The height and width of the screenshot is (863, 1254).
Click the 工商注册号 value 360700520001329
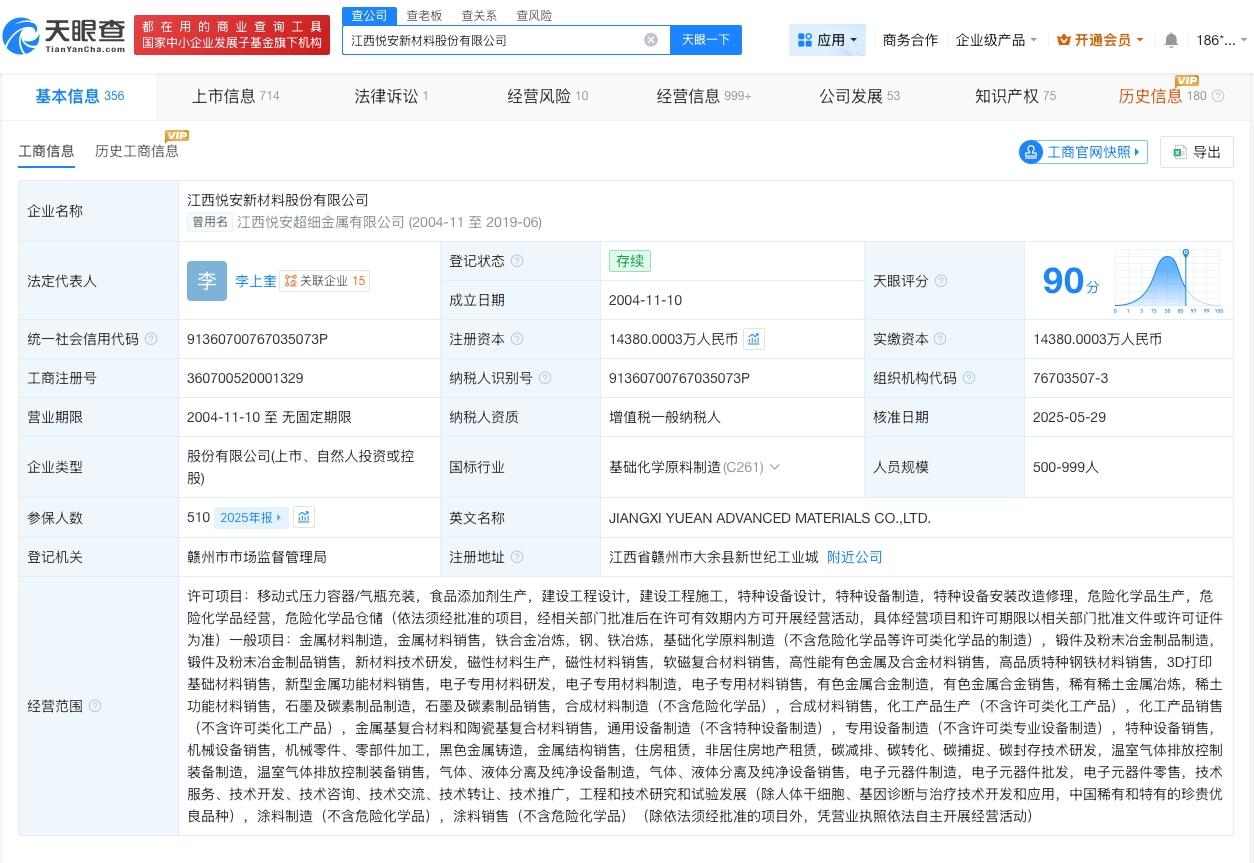[x=245, y=378]
